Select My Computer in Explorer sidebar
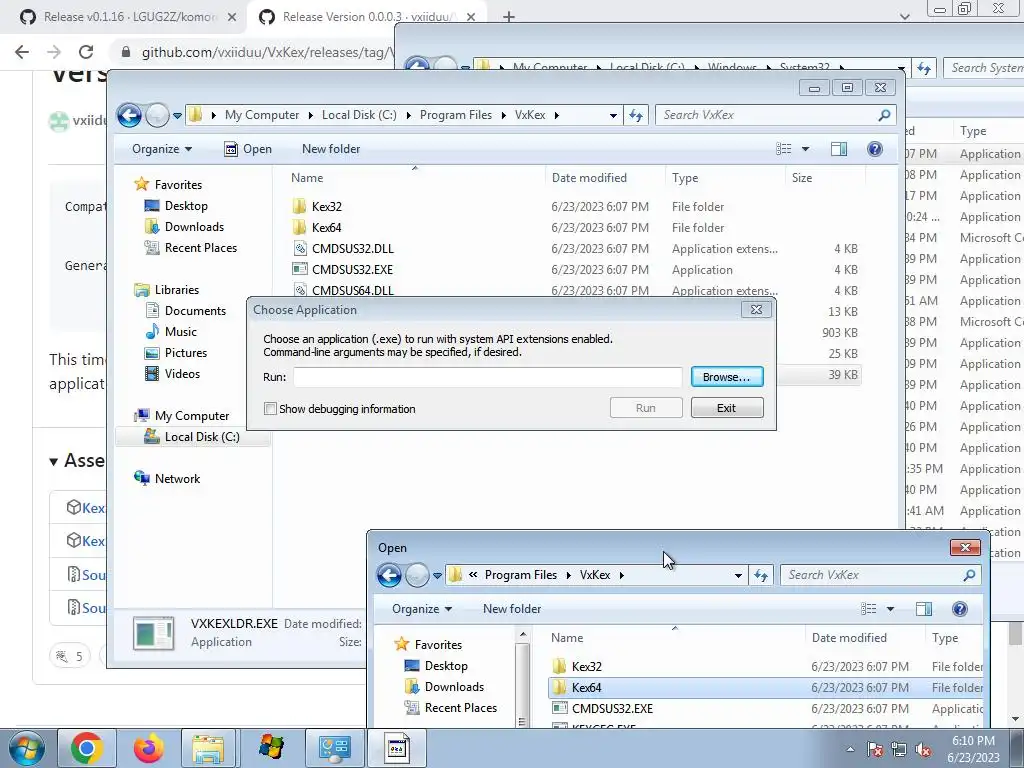This screenshot has width=1024, height=768. (x=191, y=416)
